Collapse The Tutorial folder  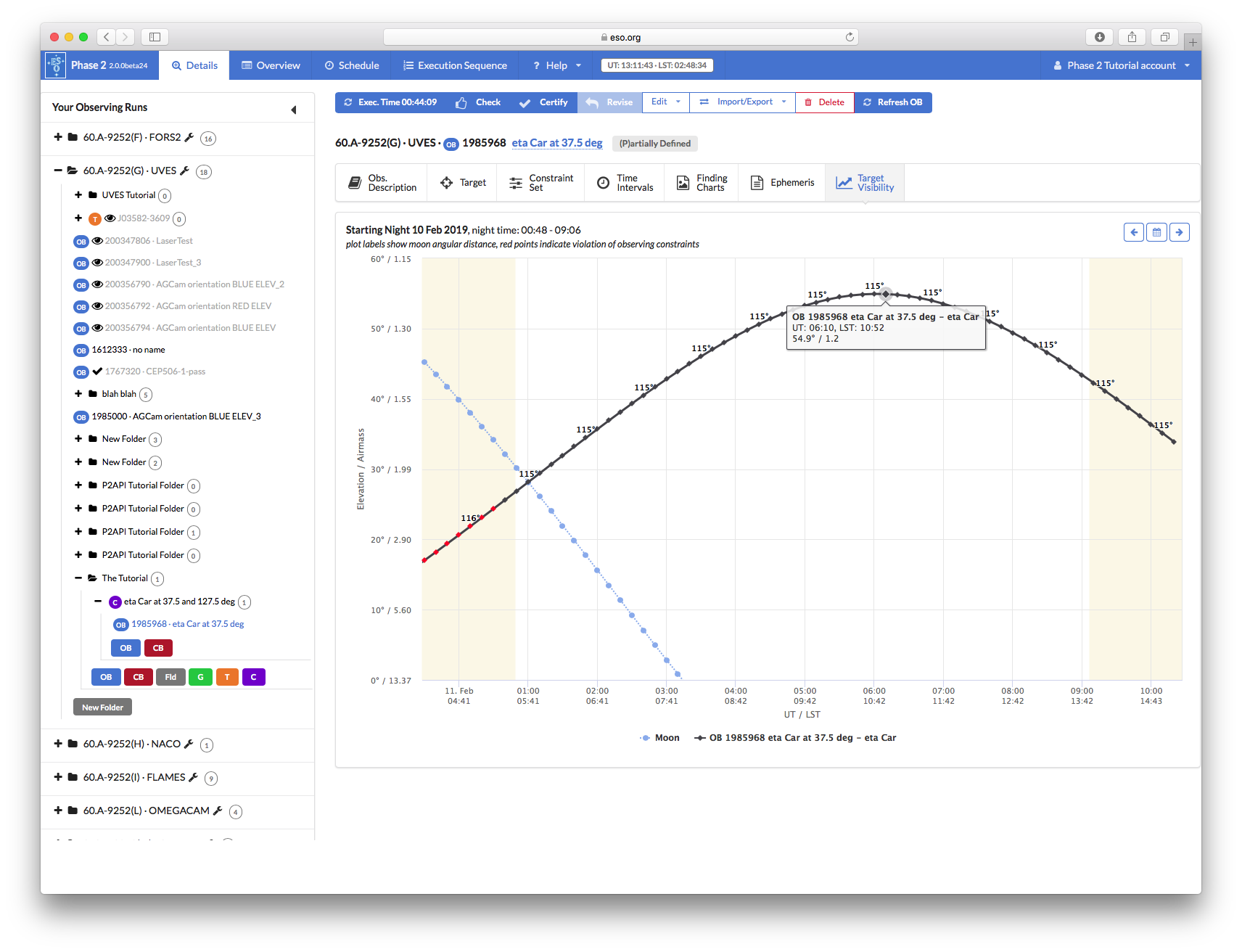point(78,578)
